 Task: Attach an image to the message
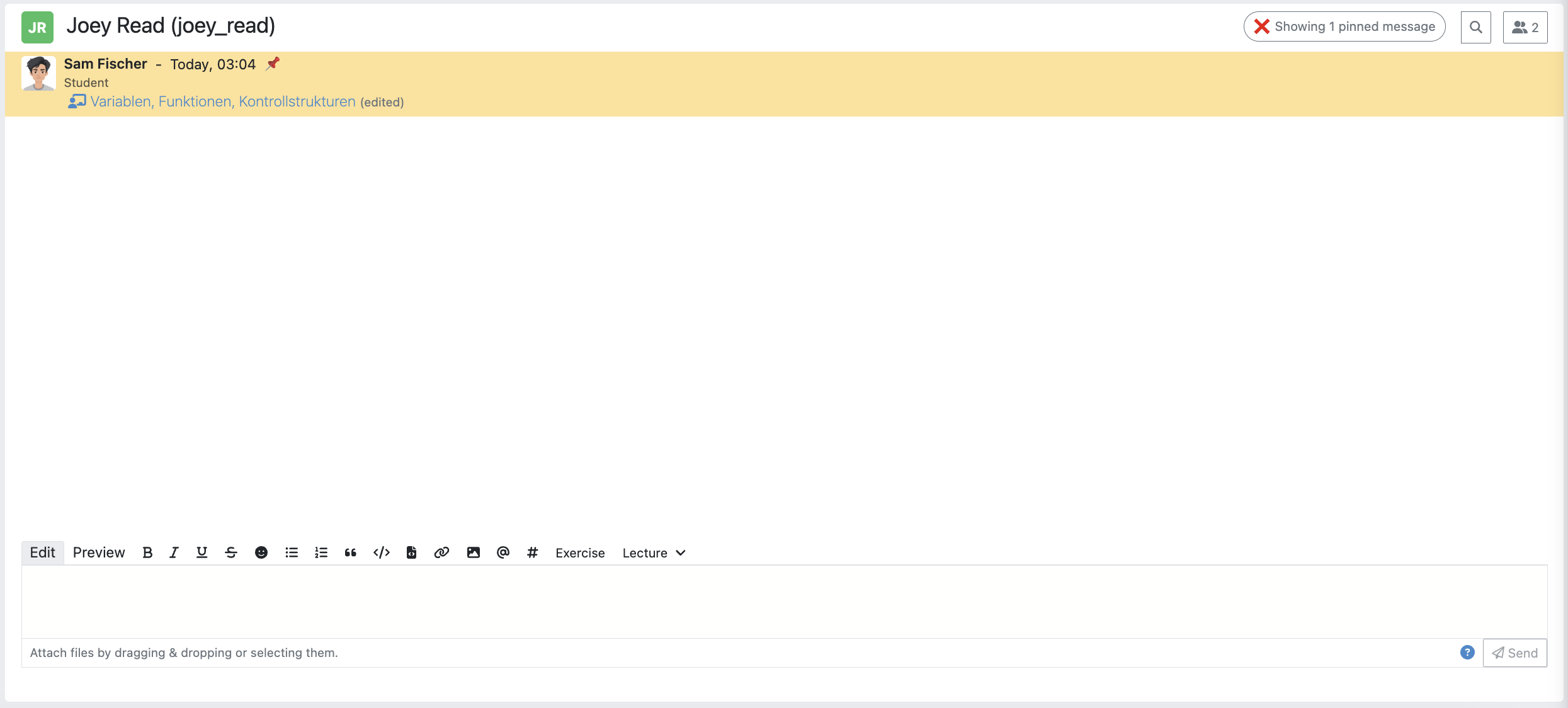pos(473,552)
